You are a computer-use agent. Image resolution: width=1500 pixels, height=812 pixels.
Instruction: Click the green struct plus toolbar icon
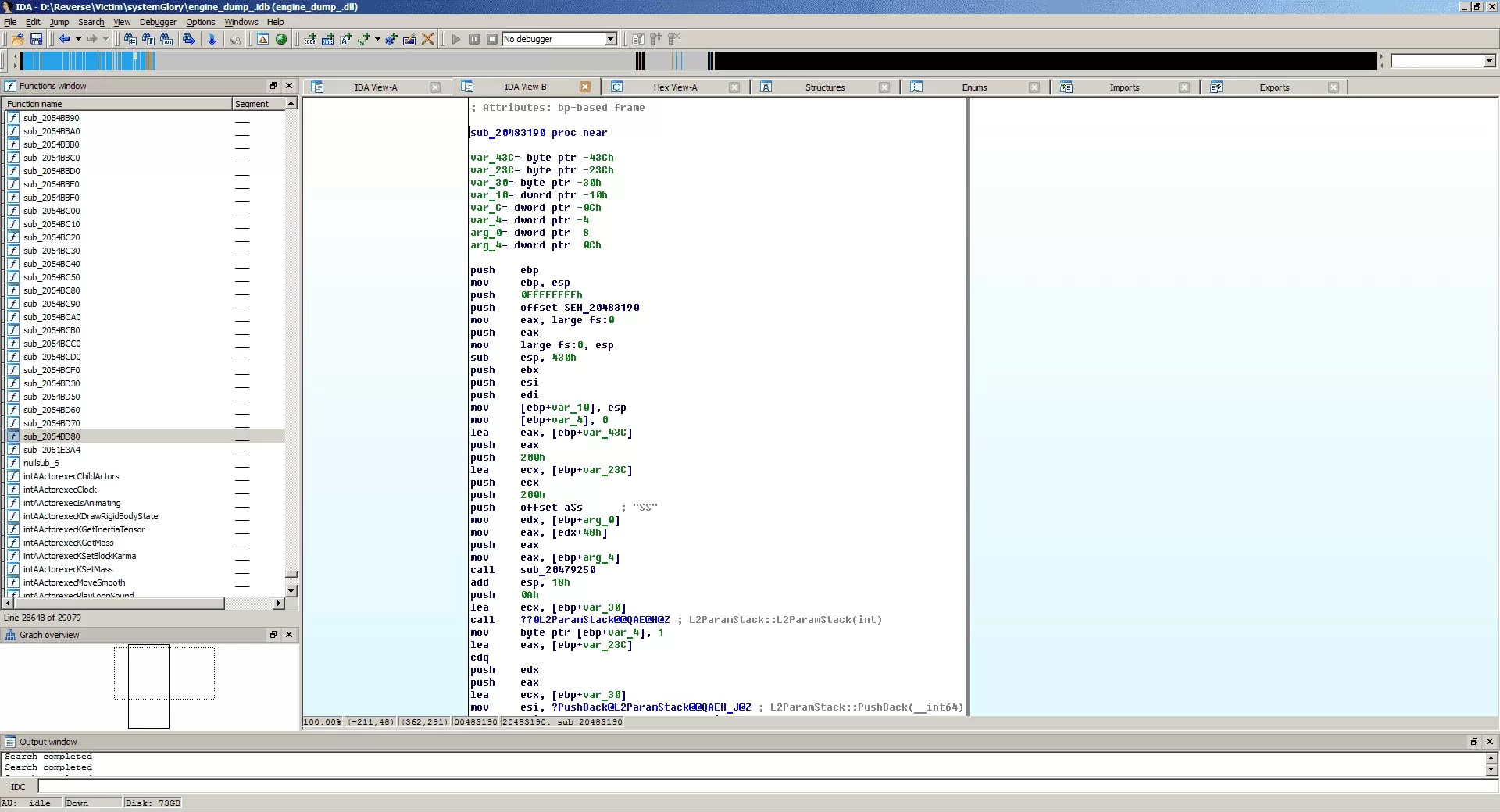364,39
